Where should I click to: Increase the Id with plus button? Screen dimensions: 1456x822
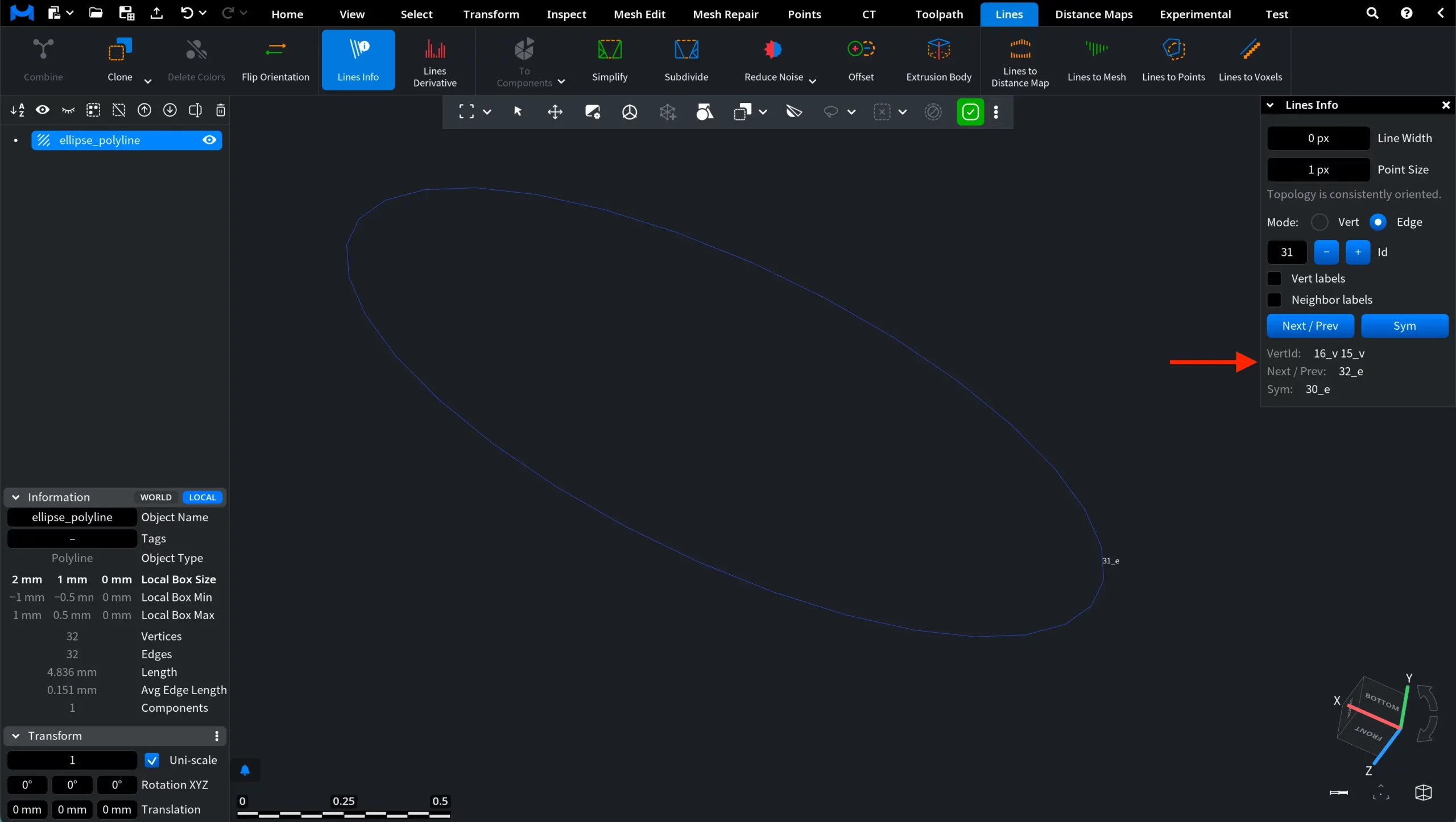point(1358,252)
